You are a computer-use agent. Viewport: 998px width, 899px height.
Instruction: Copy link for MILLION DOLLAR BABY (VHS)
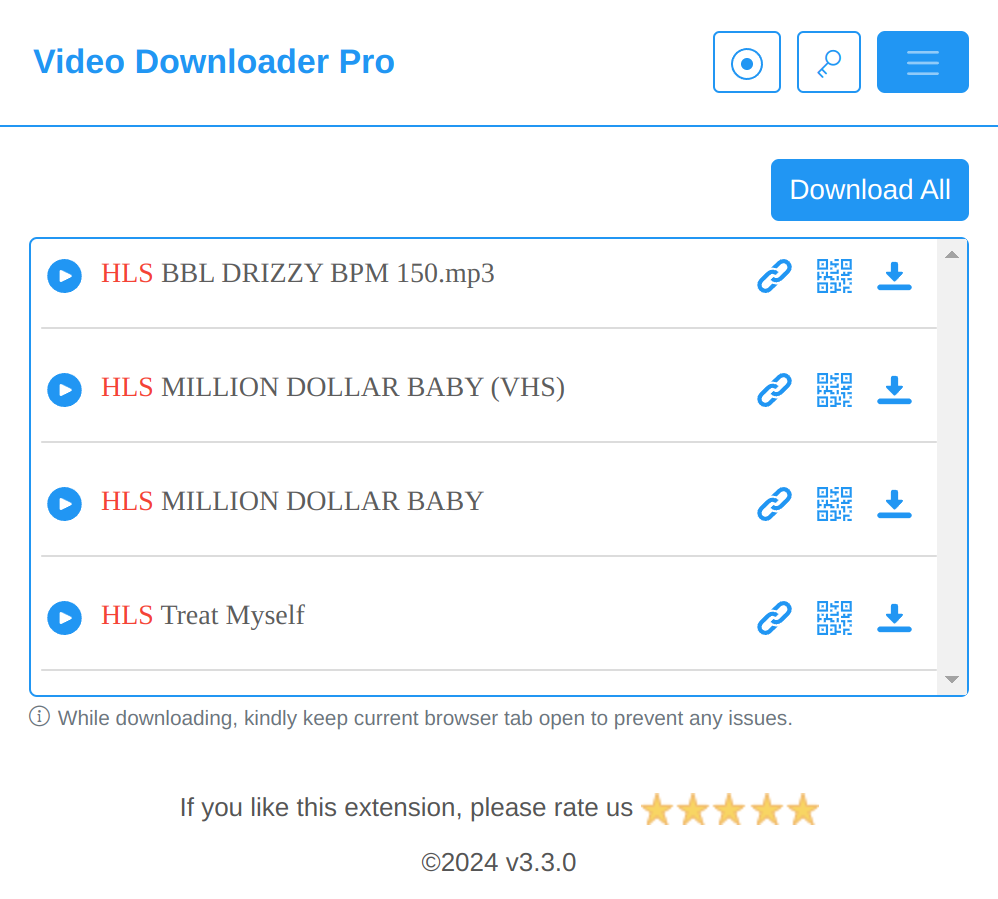tap(774, 389)
